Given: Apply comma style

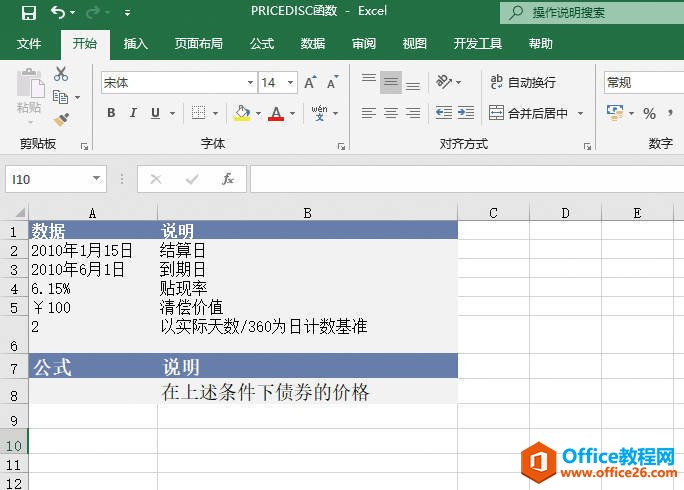Looking at the screenshot, I should pos(670,113).
